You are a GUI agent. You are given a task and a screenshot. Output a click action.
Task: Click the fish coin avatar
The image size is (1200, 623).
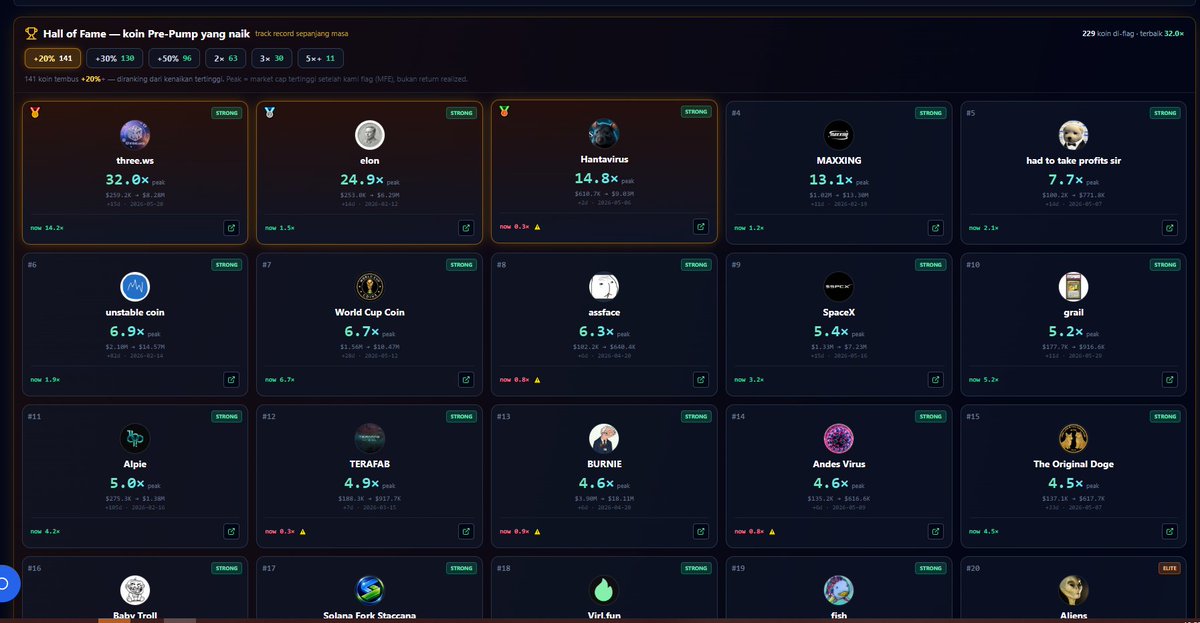coord(839,591)
